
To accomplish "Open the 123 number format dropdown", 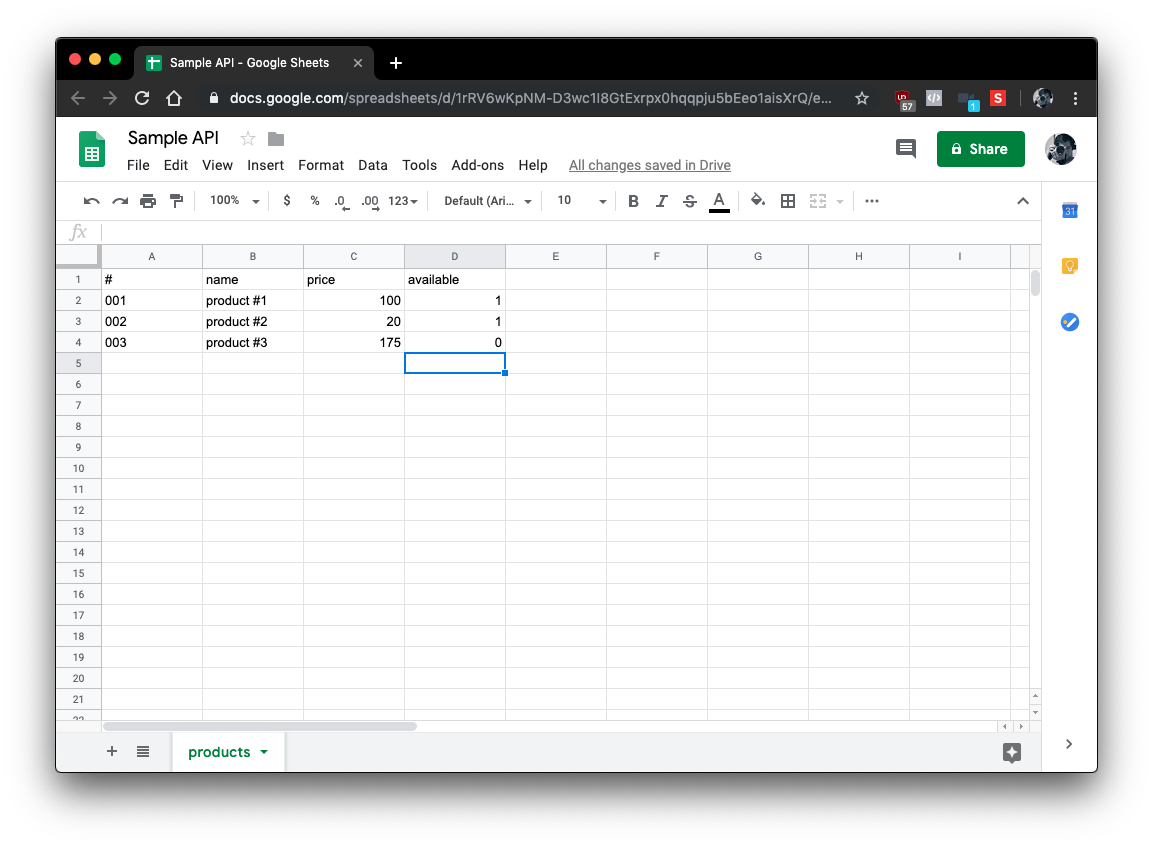I will tap(403, 201).
